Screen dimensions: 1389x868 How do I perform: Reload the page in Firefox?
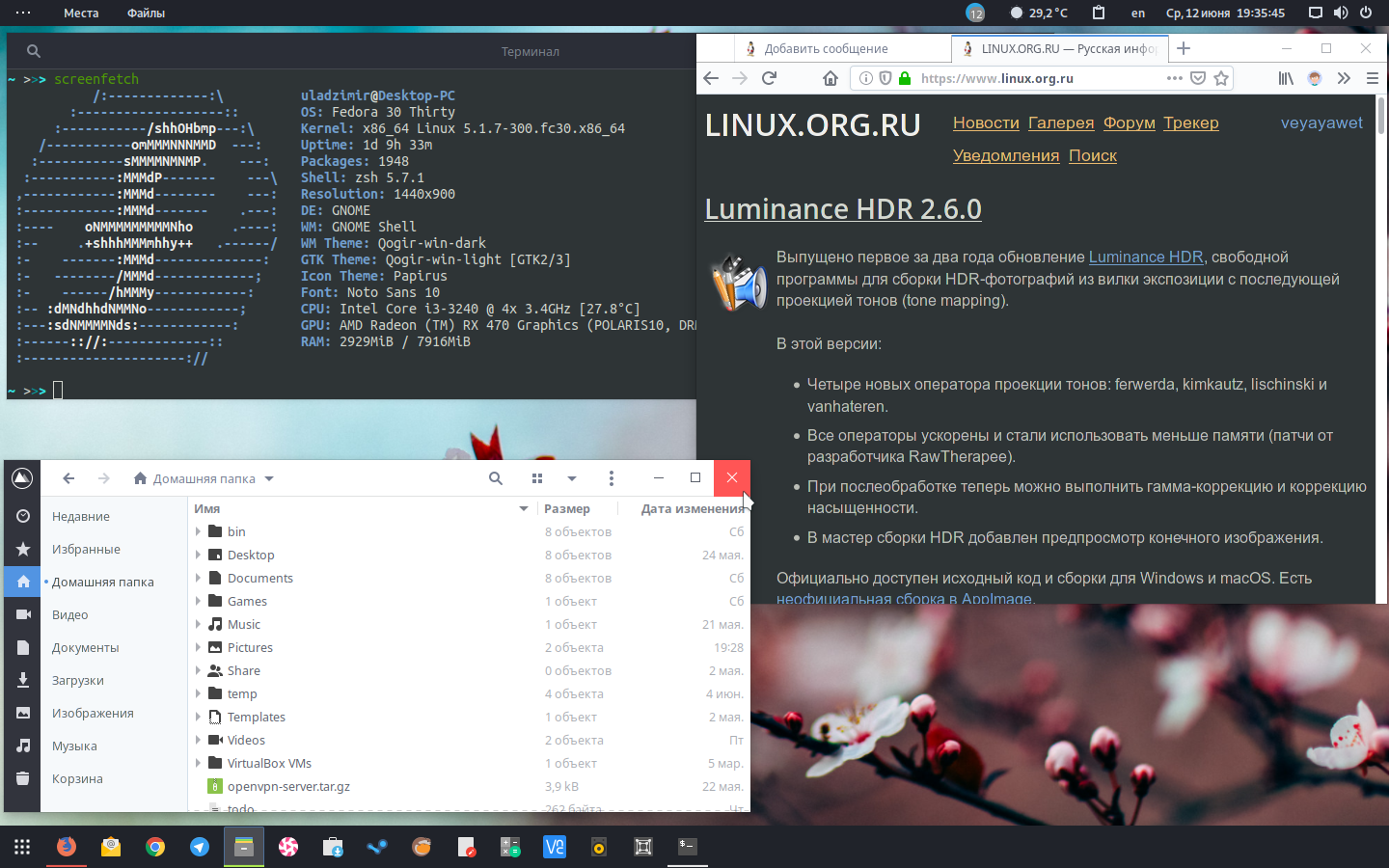[769, 78]
